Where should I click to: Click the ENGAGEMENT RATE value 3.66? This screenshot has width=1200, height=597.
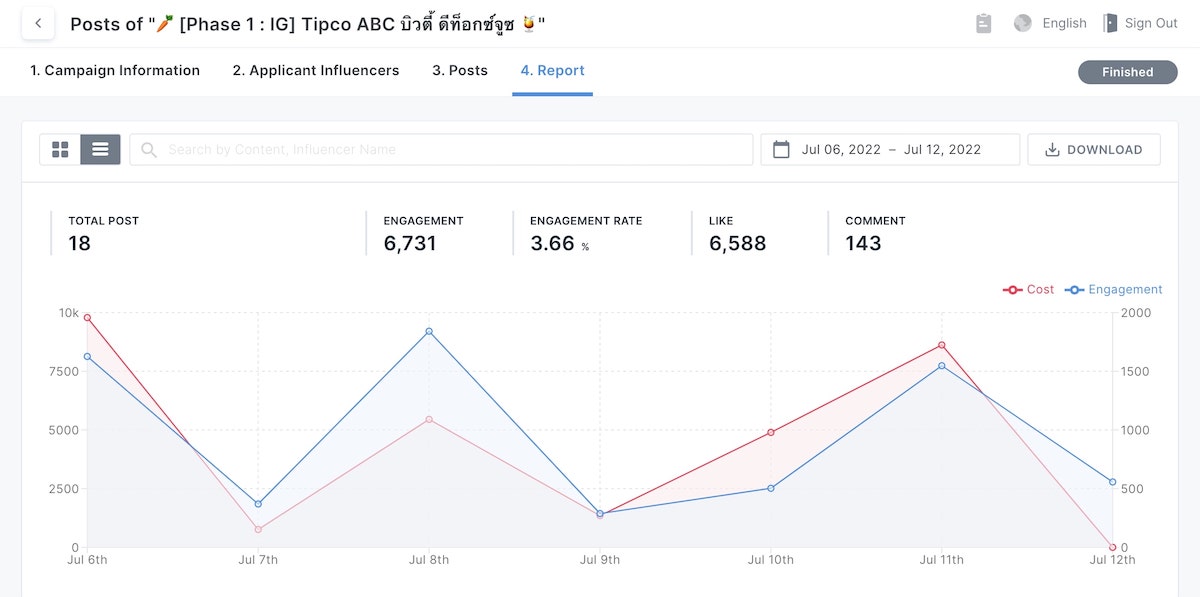coord(552,243)
